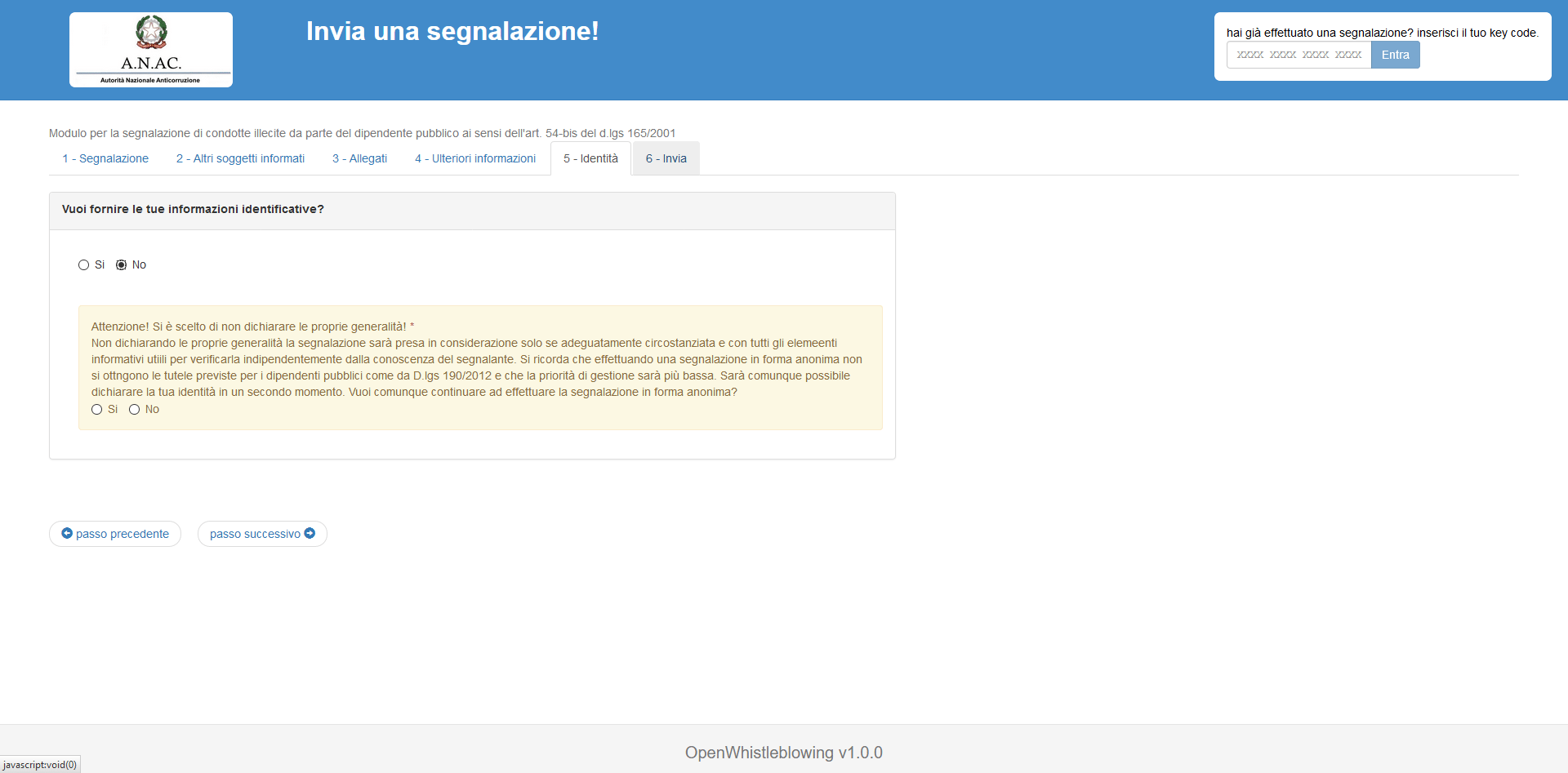Viewport: 1568px width, 773px height.
Task: Switch to 2 - Altri soggetti informati tab
Action: 240,158
